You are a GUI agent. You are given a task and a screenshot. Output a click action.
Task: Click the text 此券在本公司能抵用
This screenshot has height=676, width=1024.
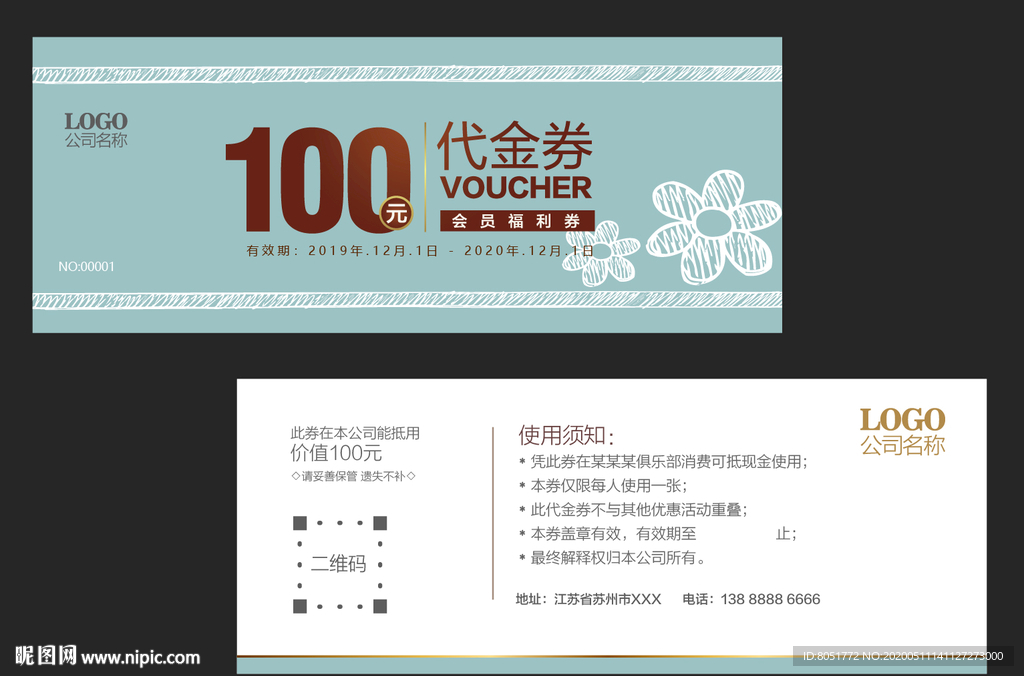[x=355, y=433]
